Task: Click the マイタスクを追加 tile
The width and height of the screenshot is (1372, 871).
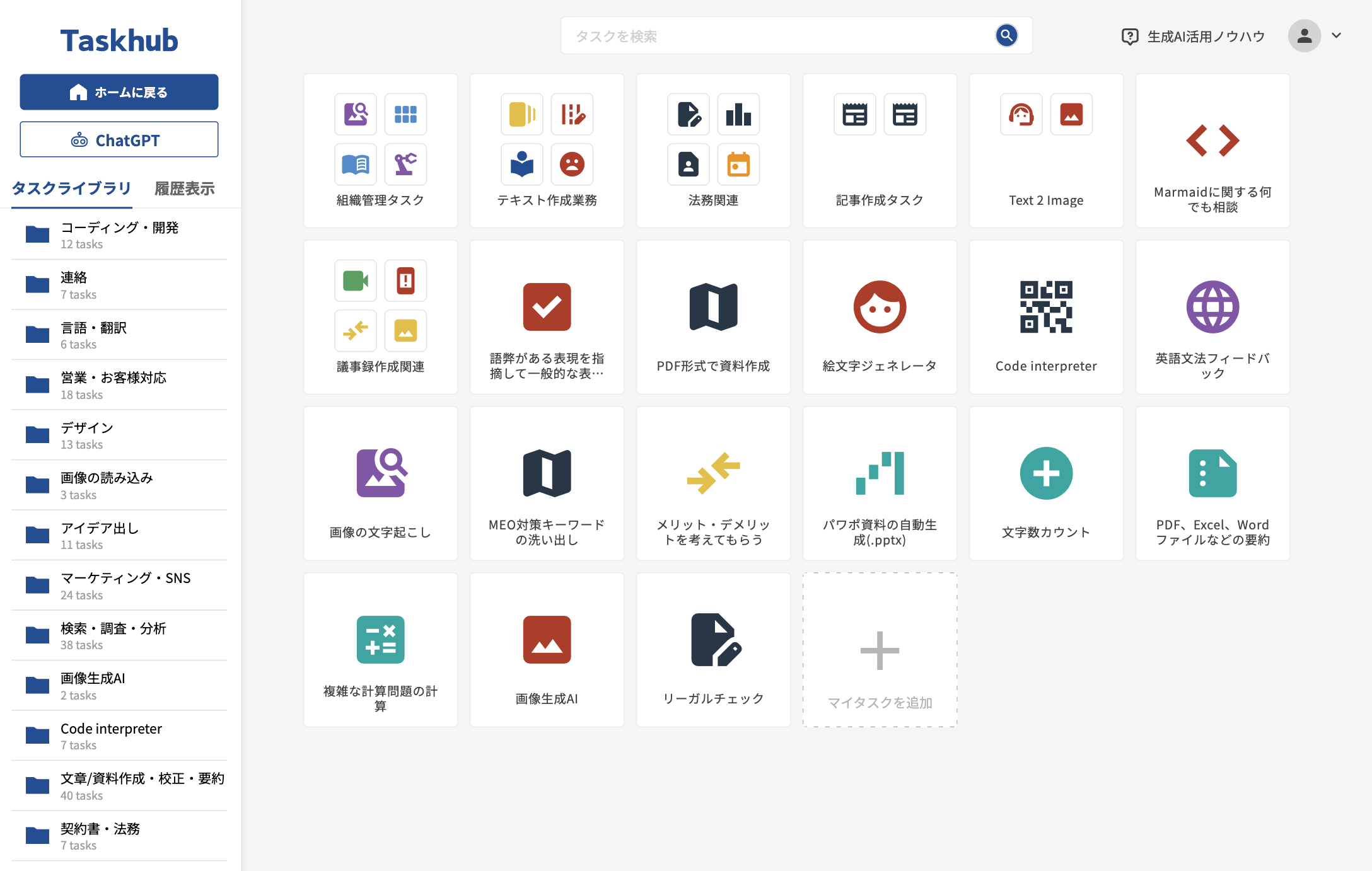Action: [x=880, y=649]
